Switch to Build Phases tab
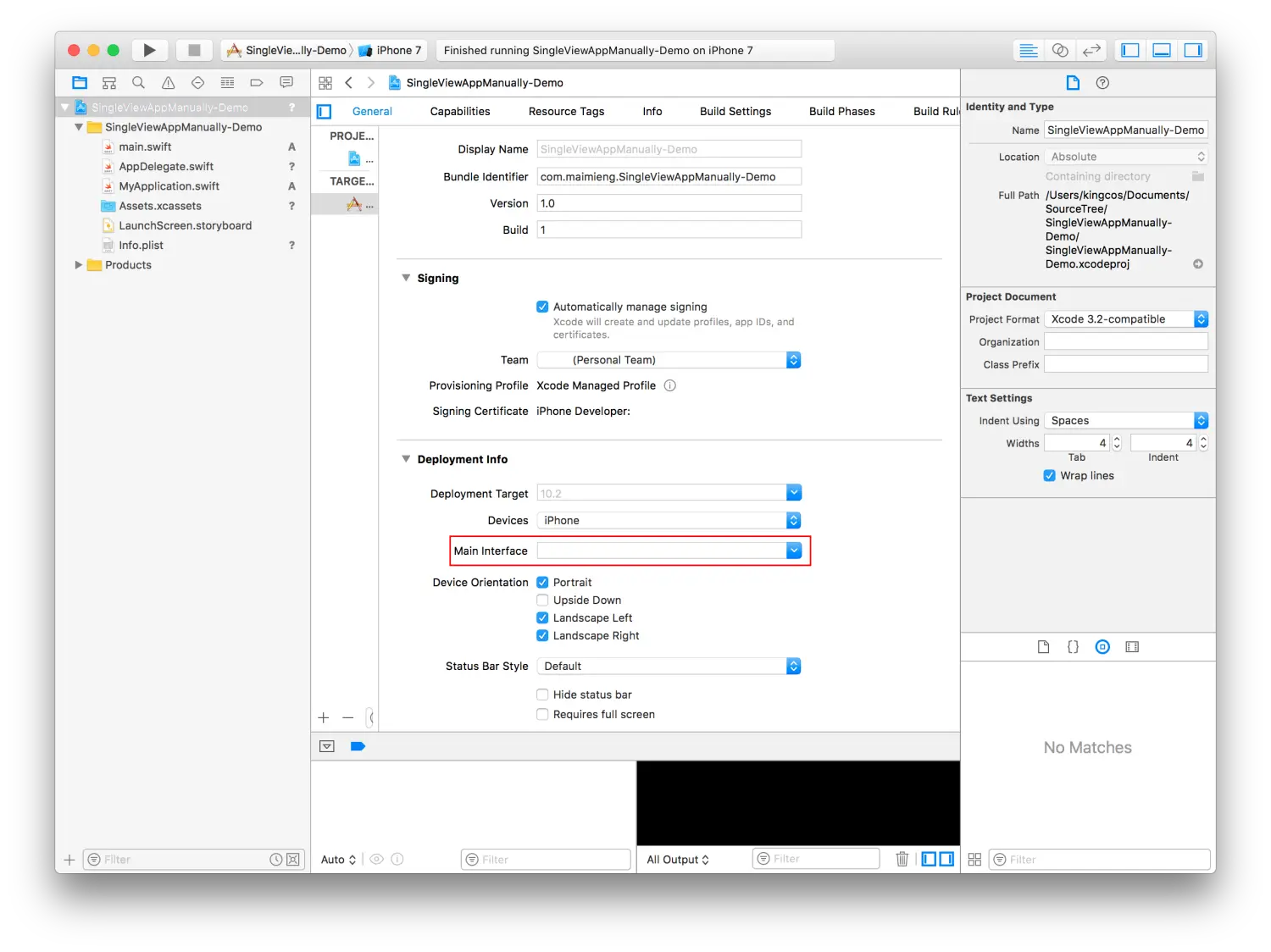The width and height of the screenshot is (1271, 952). (x=842, y=111)
